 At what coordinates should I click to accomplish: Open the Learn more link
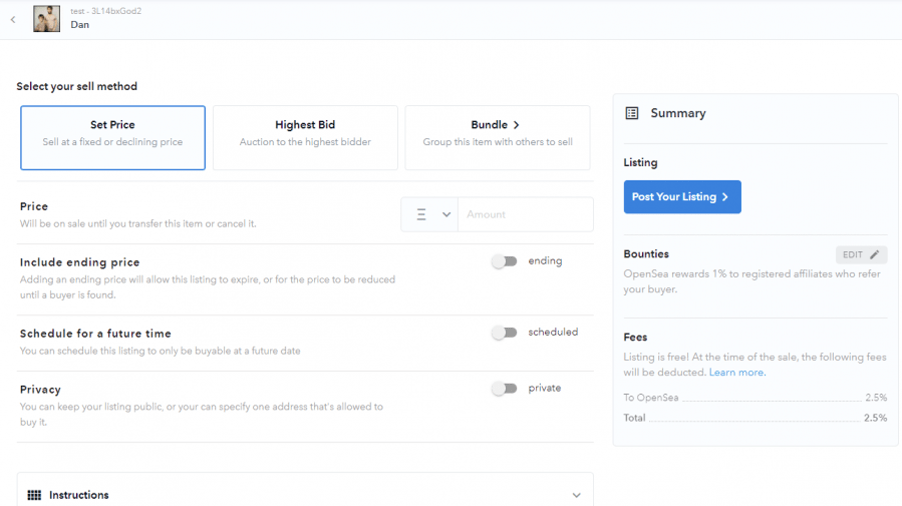737,373
